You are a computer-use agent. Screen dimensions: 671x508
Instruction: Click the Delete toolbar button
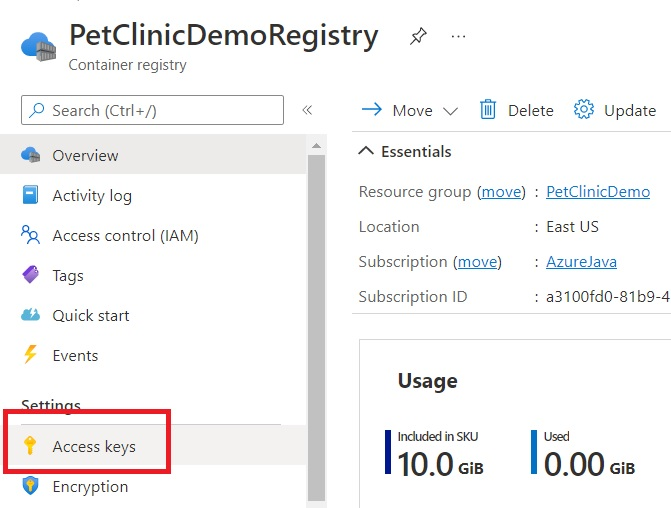click(x=517, y=110)
